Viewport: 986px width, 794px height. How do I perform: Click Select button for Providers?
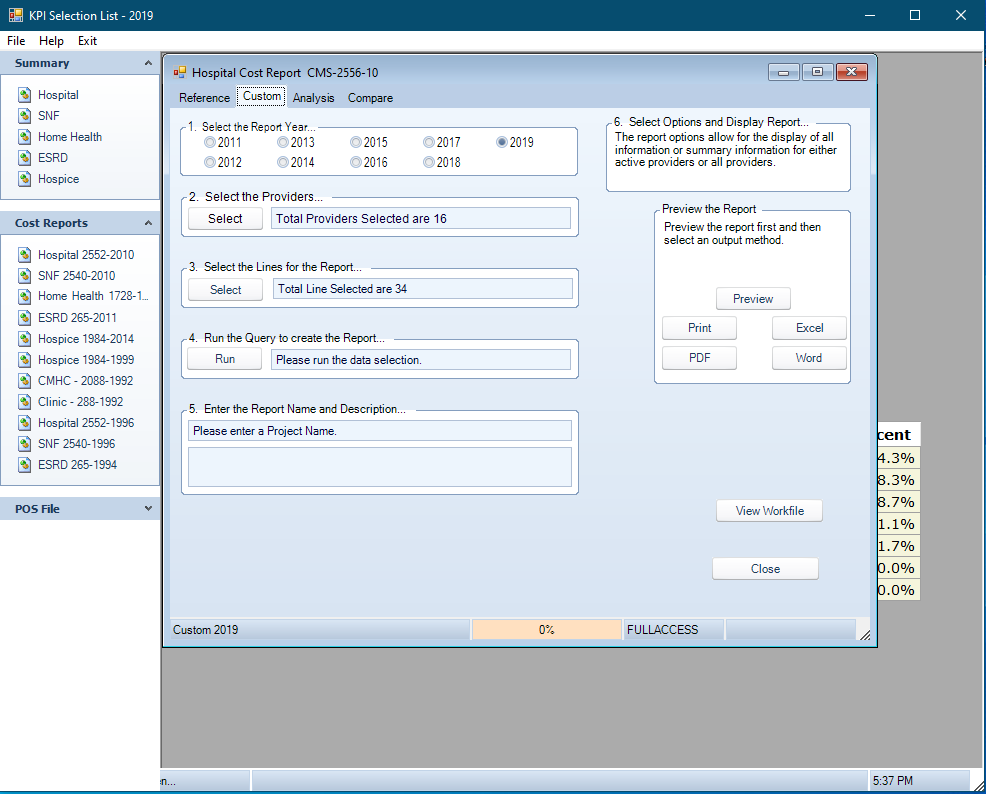click(x=225, y=219)
